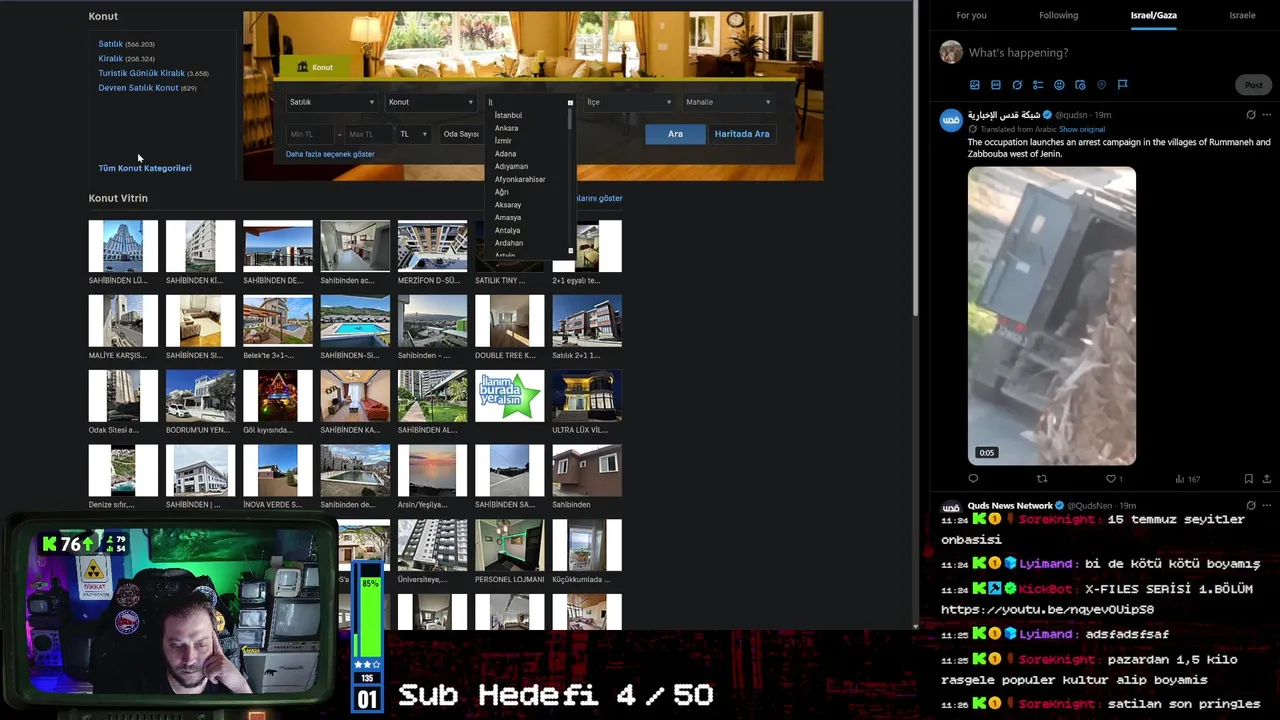Open Grok enhance icon in post composer
Image resolution: width=1280 pixels, height=720 pixels.
coord(1017,85)
